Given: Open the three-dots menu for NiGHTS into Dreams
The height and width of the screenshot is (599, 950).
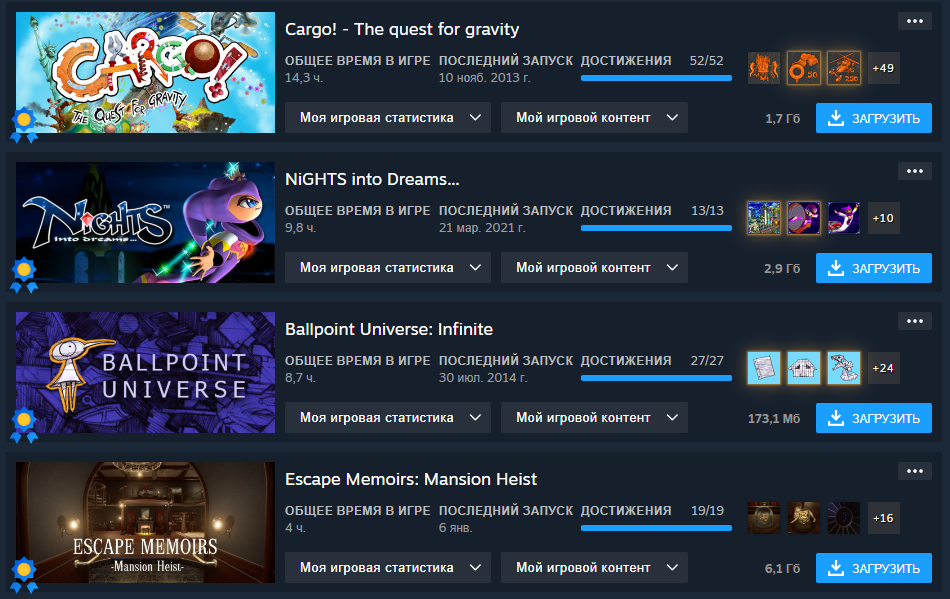Looking at the screenshot, I should (914, 171).
